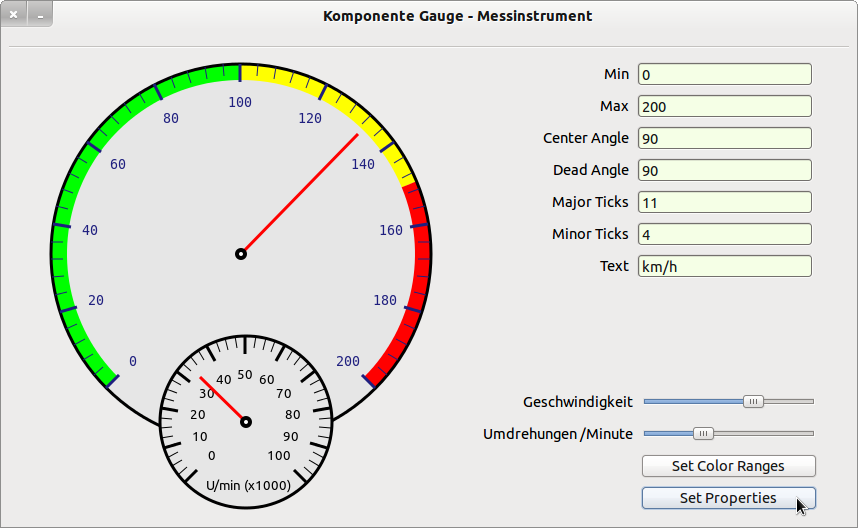Click the Umdrehungen/Minute slider handle
Viewport: 858px width, 528px height.
pyautogui.click(x=704, y=433)
